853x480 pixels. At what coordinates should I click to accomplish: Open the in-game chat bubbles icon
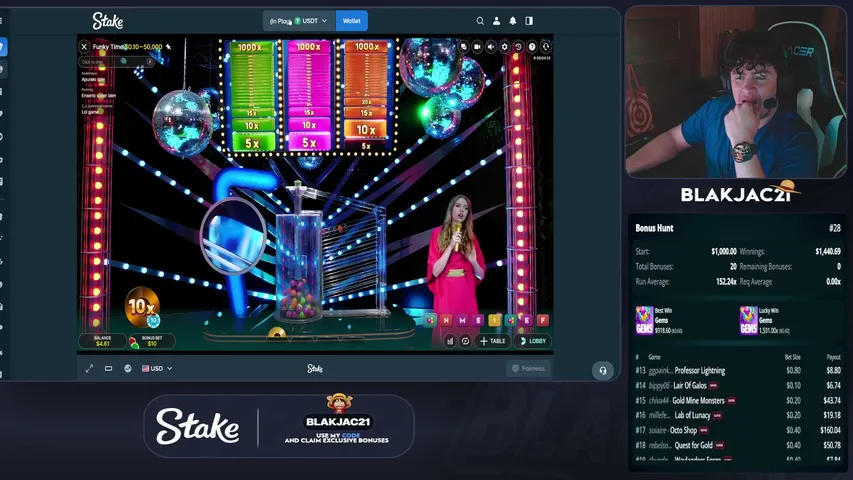point(464,47)
